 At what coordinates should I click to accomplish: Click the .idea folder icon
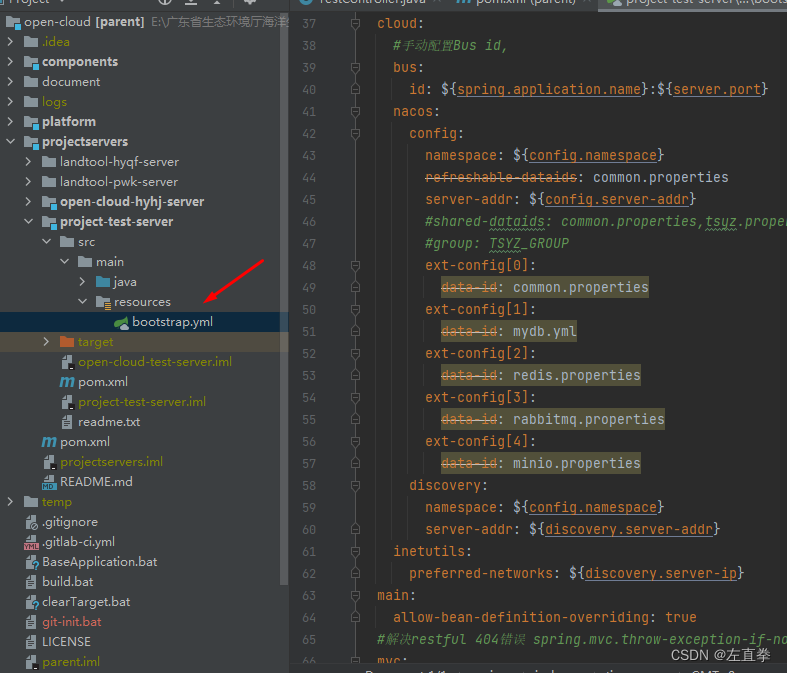coord(31,42)
